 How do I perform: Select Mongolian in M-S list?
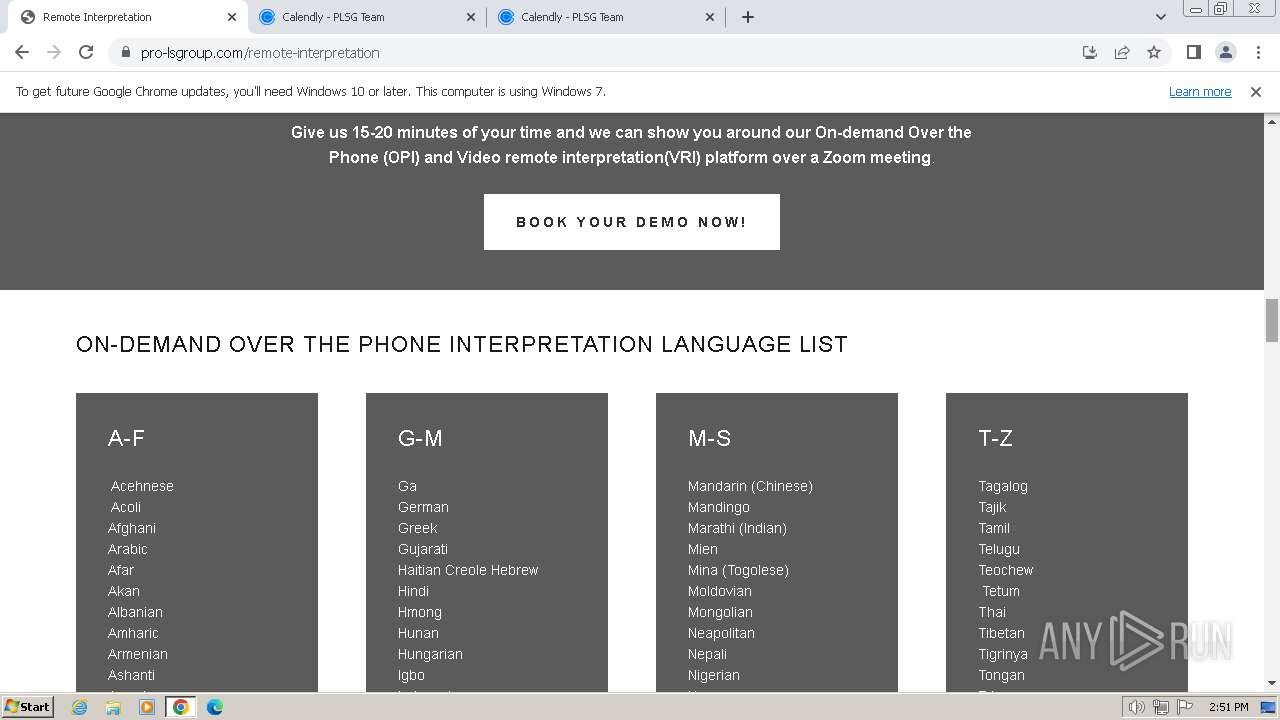(720, 612)
